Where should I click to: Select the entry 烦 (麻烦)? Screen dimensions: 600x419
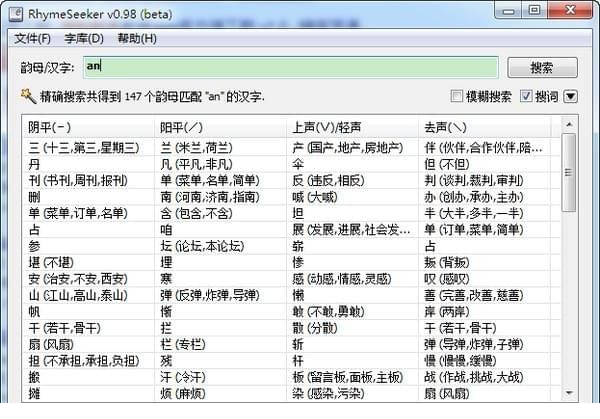(183, 393)
